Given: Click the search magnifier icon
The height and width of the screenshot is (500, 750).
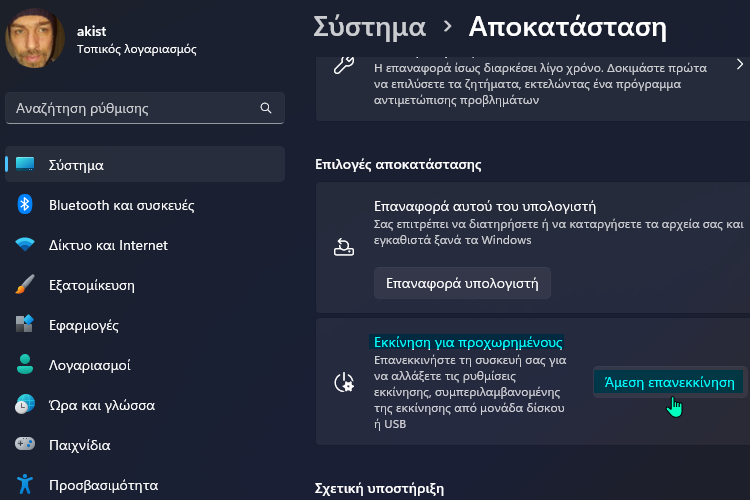Looking at the screenshot, I should (266, 108).
